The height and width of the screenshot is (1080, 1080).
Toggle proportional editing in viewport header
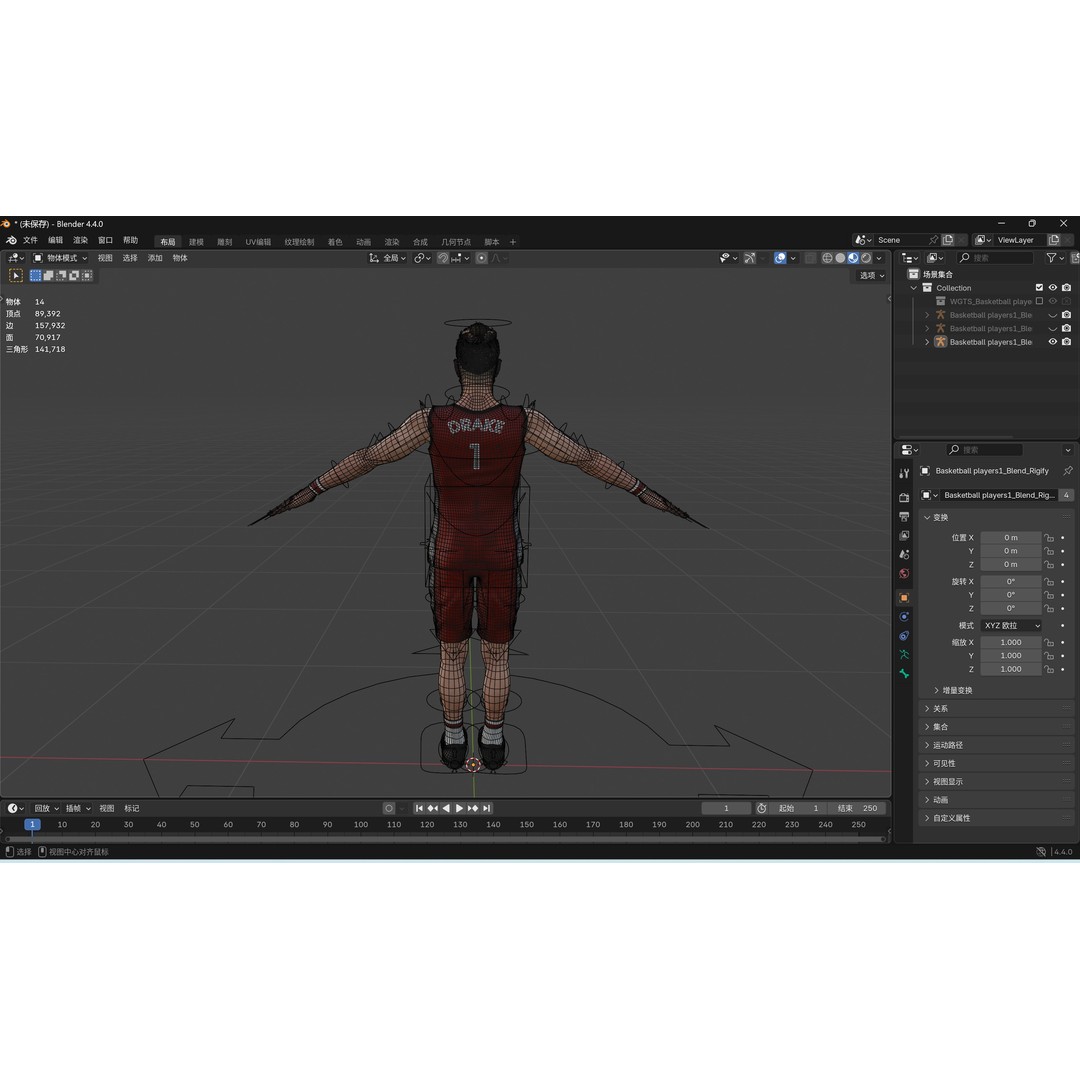click(x=481, y=258)
